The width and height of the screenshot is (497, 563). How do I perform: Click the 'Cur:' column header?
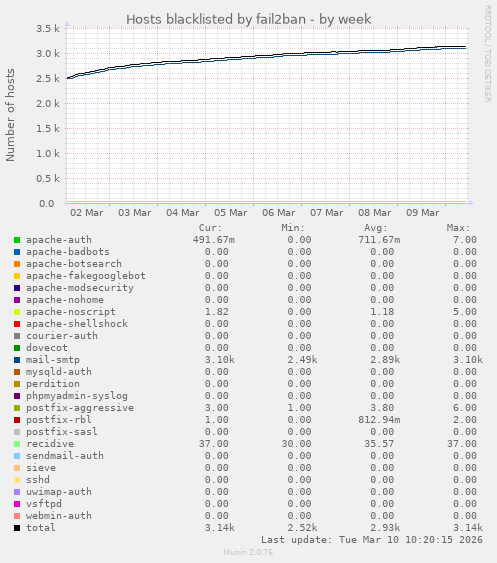[x=210, y=228]
